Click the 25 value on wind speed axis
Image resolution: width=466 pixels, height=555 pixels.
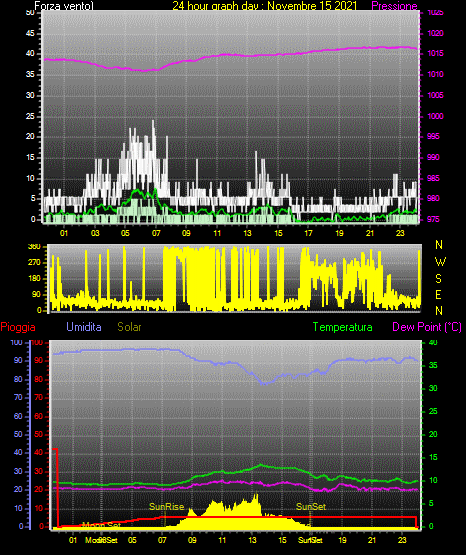[x=30, y=116]
